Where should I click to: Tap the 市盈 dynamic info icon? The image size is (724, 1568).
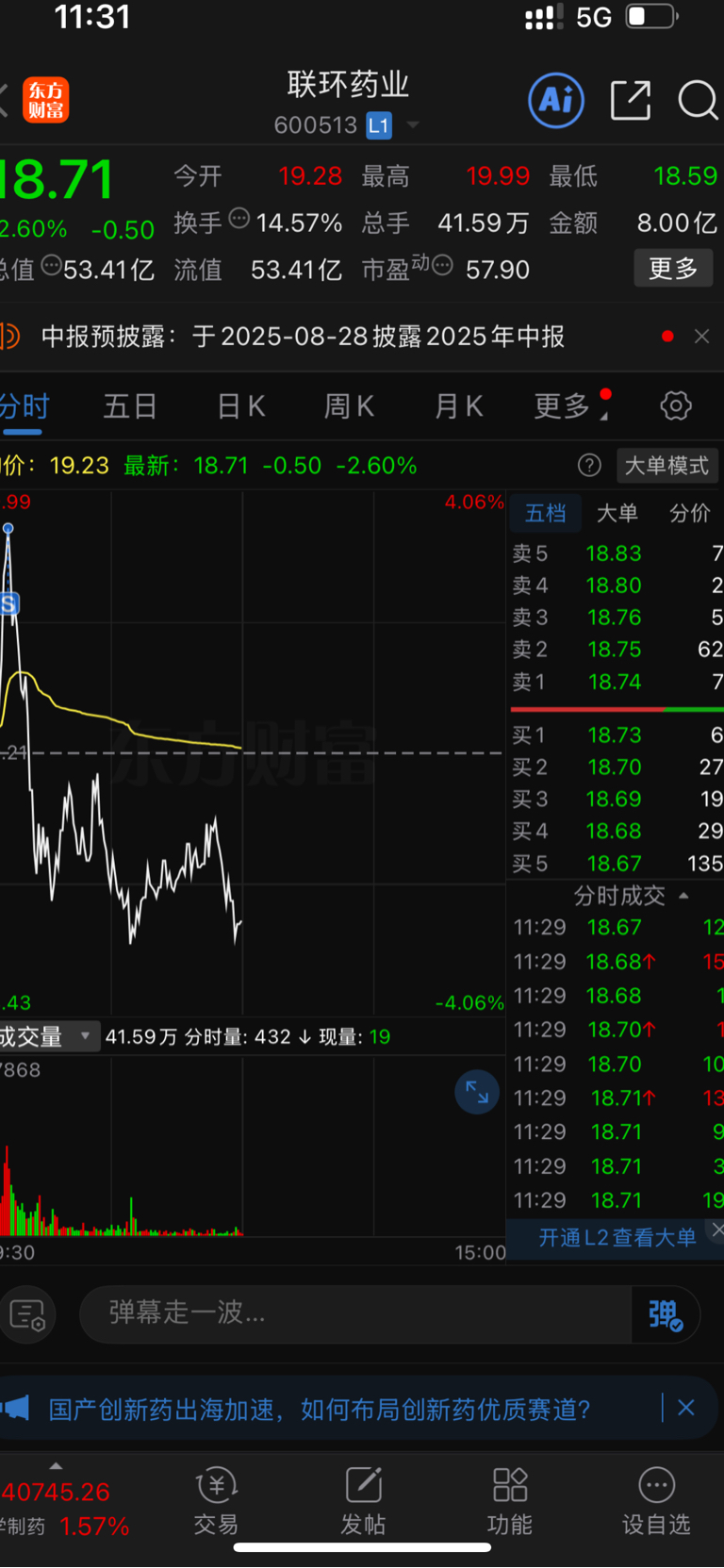click(x=442, y=266)
